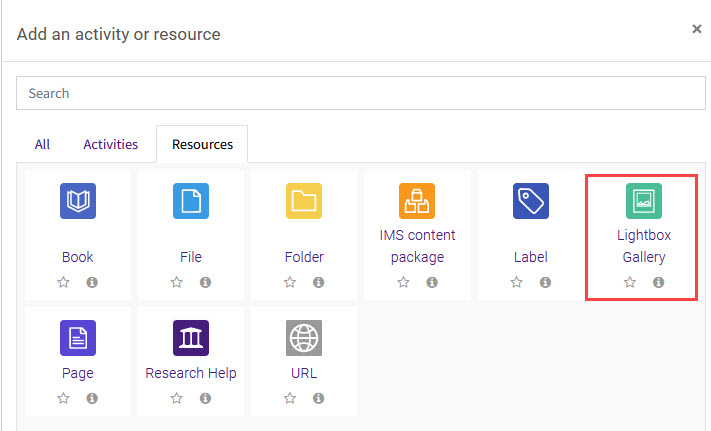The width and height of the screenshot is (711, 431).
Task: Select the Page resource icon
Action: click(x=78, y=338)
